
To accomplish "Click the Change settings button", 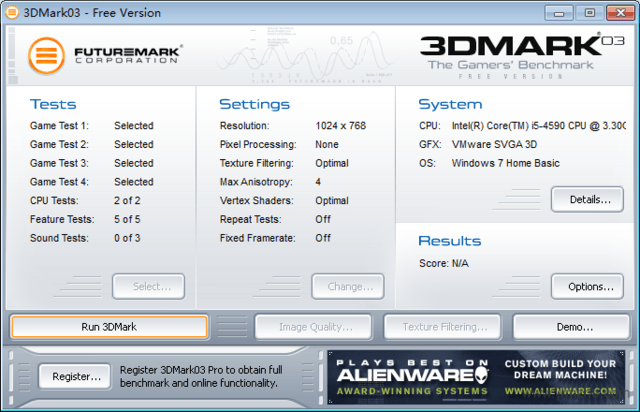I will pos(348,287).
